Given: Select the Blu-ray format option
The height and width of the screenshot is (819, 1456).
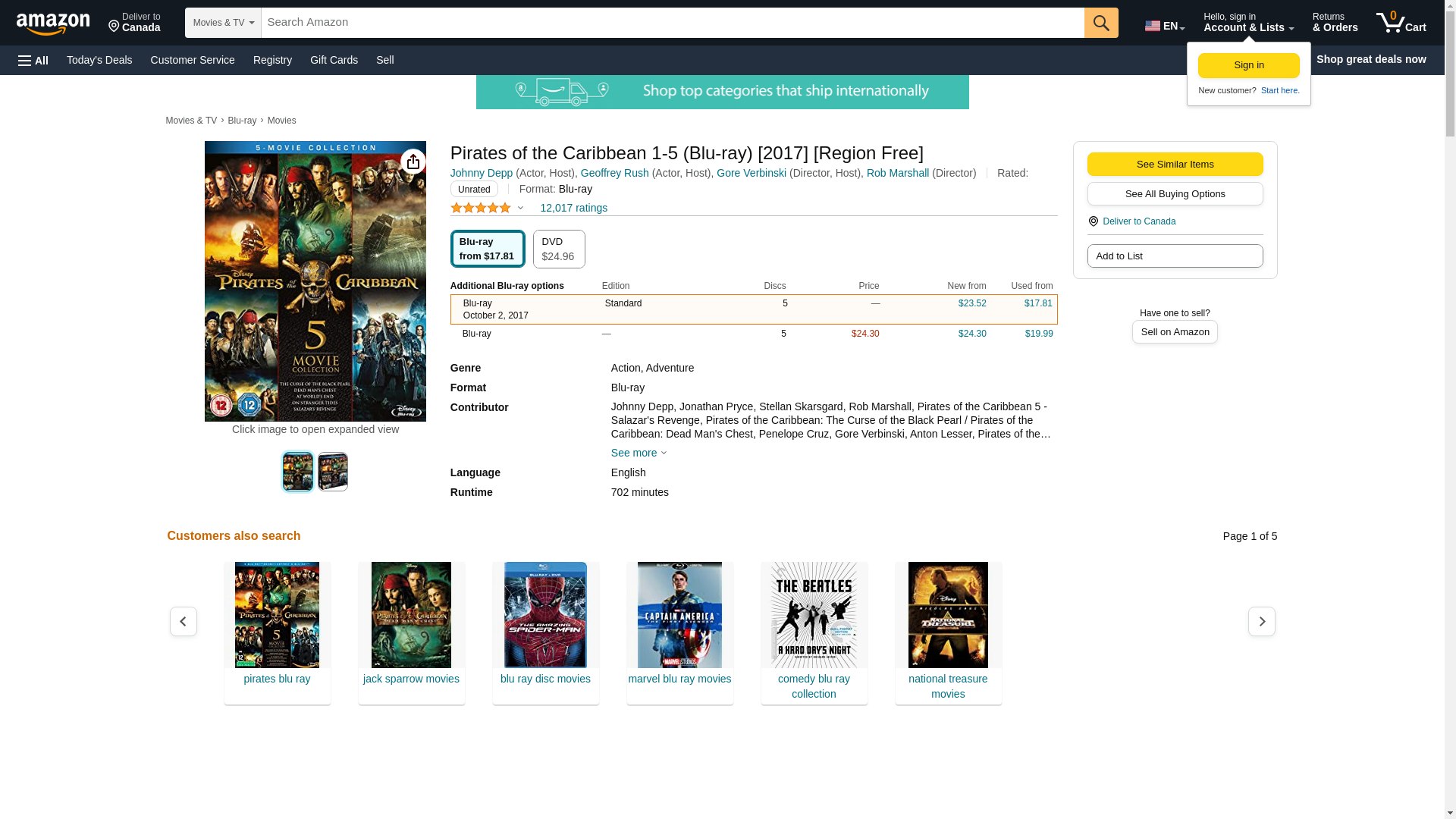Looking at the screenshot, I should (487, 249).
